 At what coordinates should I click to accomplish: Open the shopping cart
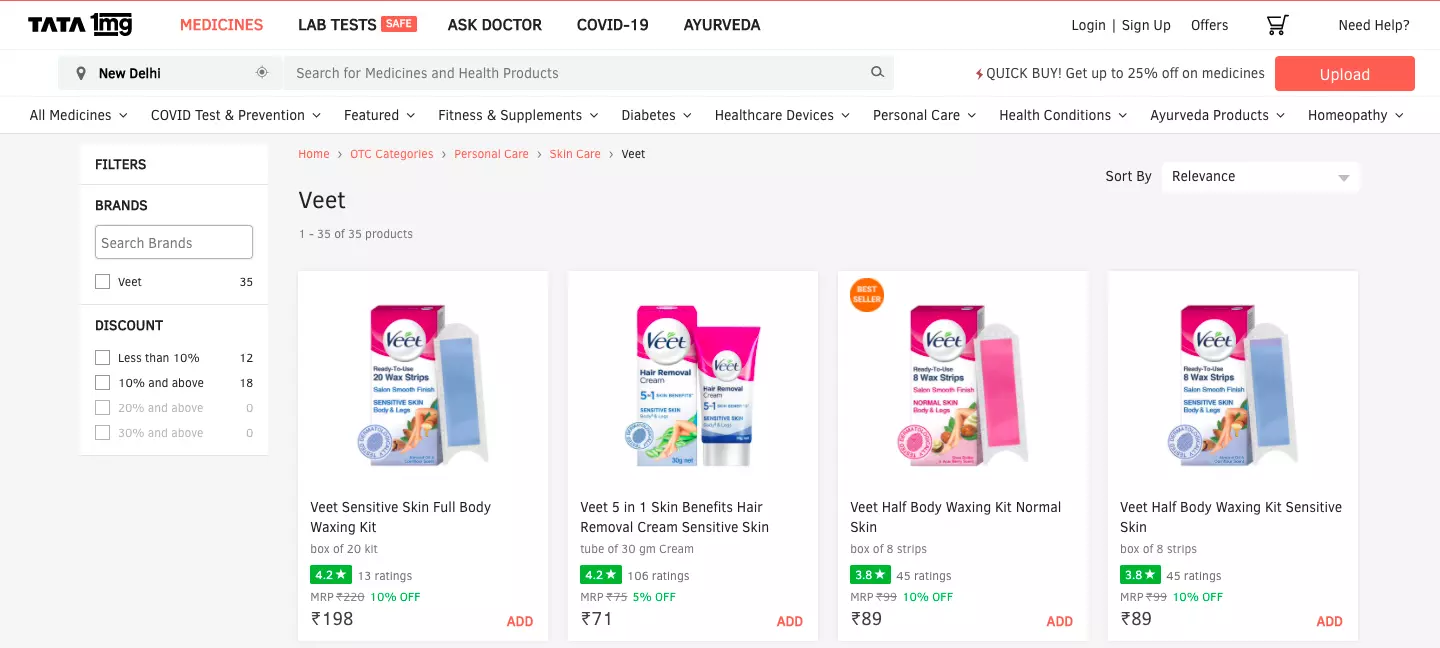pos(1277,25)
